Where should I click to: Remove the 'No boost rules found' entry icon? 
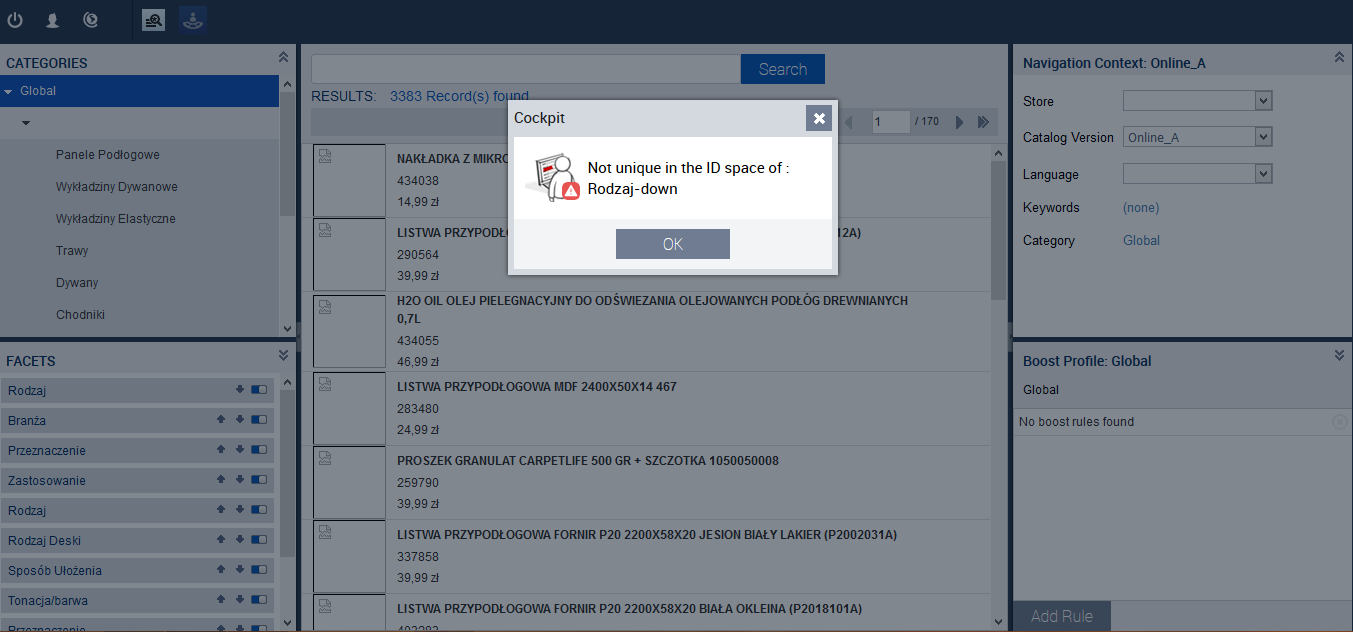point(1339,422)
